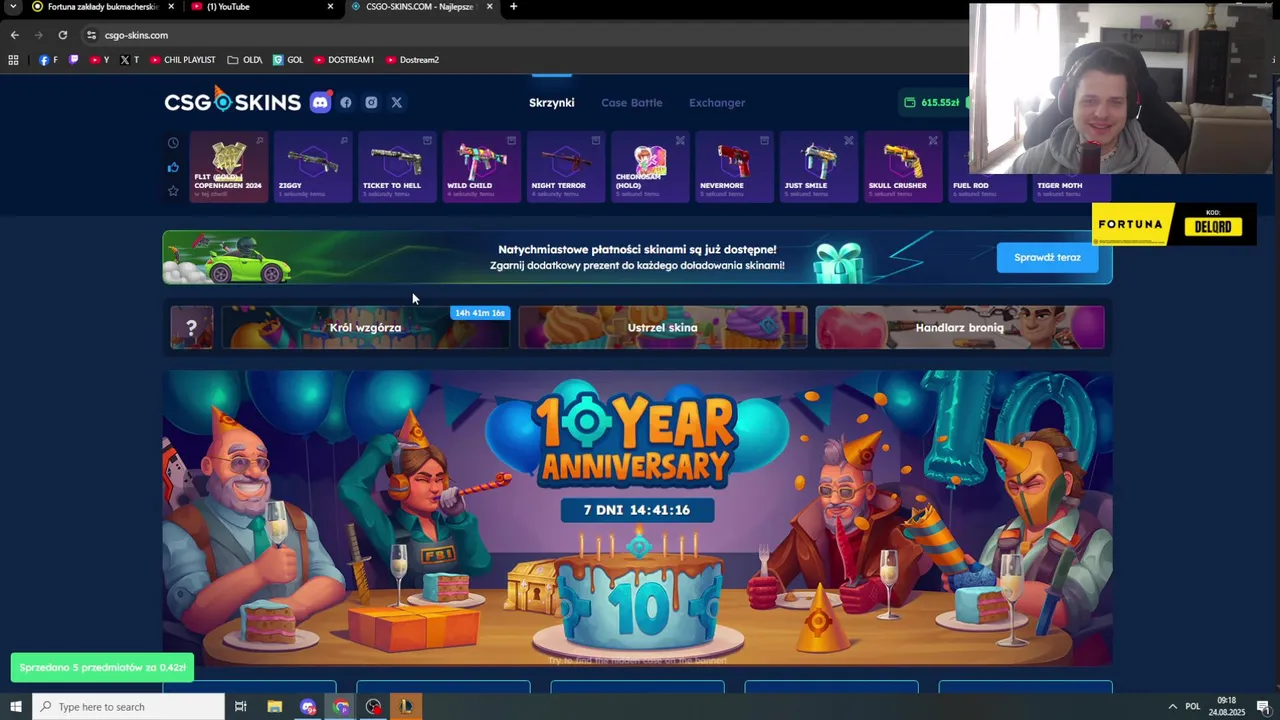Screen dimensions: 1280x720
Task: Open the Facebook F bookmark
Action: point(48,60)
